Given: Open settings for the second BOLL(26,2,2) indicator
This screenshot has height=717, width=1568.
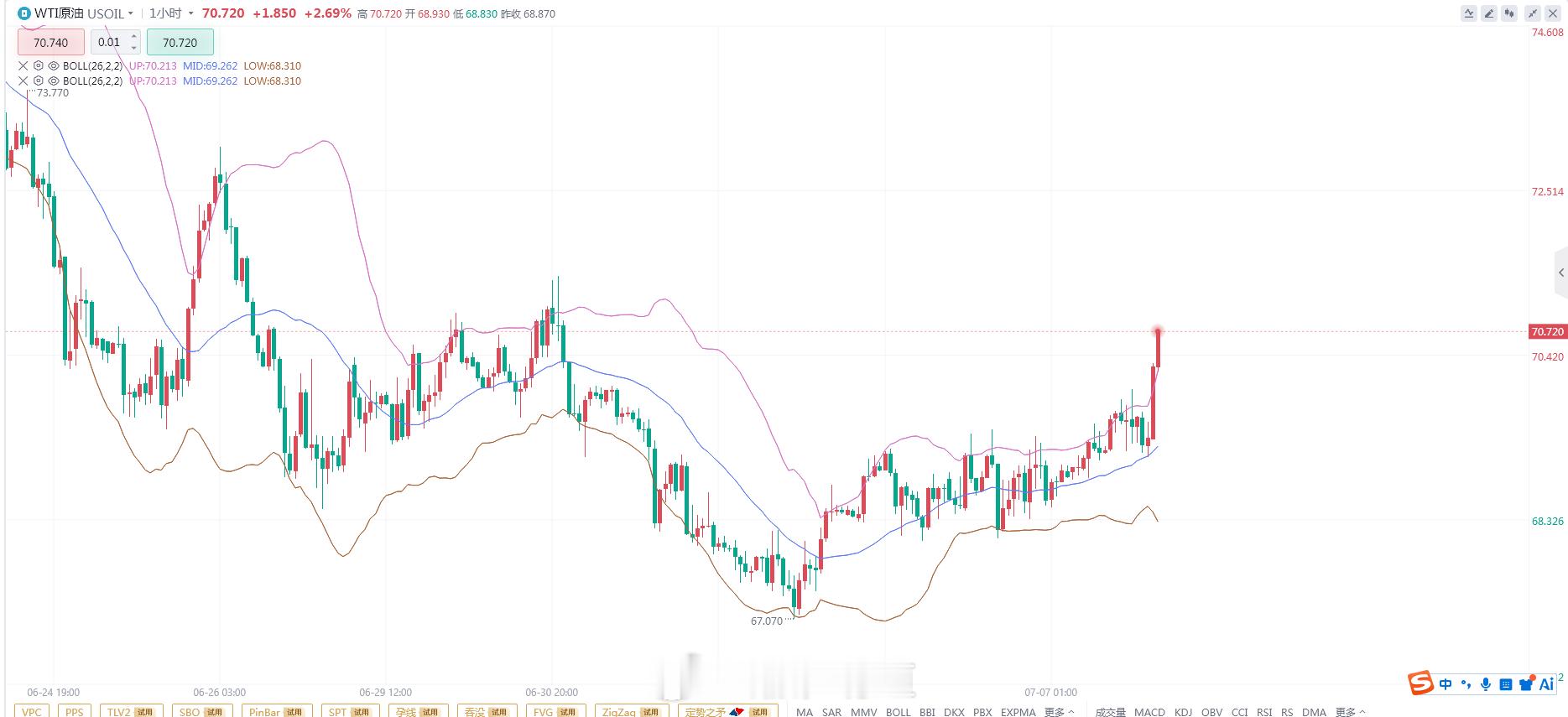Looking at the screenshot, I should [39, 81].
